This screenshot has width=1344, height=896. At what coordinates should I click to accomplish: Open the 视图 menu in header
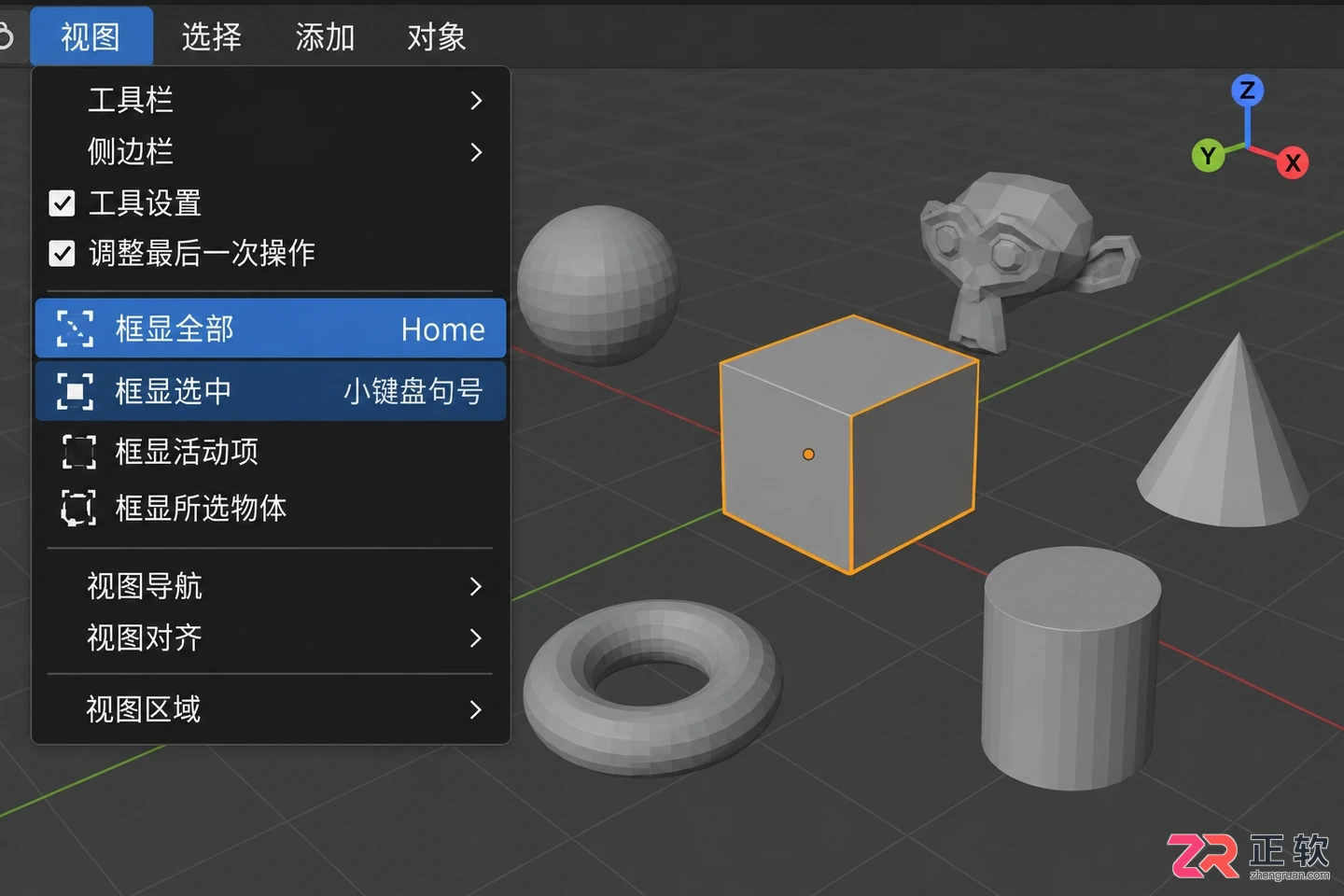tap(91, 36)
